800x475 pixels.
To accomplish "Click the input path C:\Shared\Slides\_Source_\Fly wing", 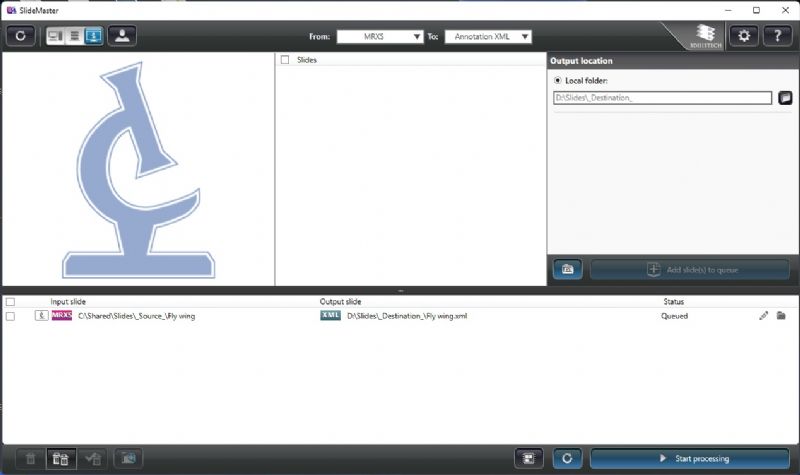I will pos(136,316).
